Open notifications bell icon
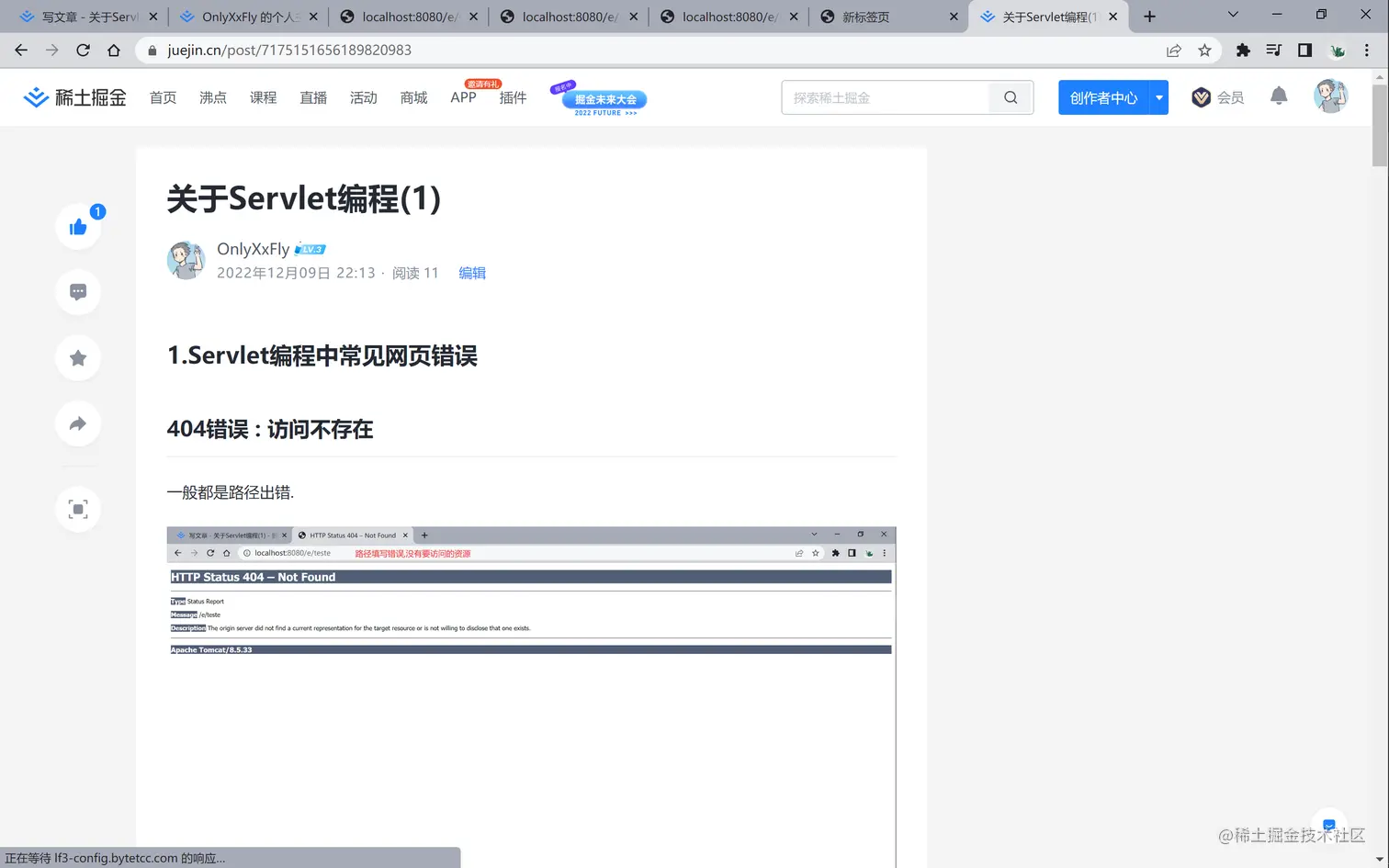Screen dimensions: 1389x868 (x=1279, y=96)
